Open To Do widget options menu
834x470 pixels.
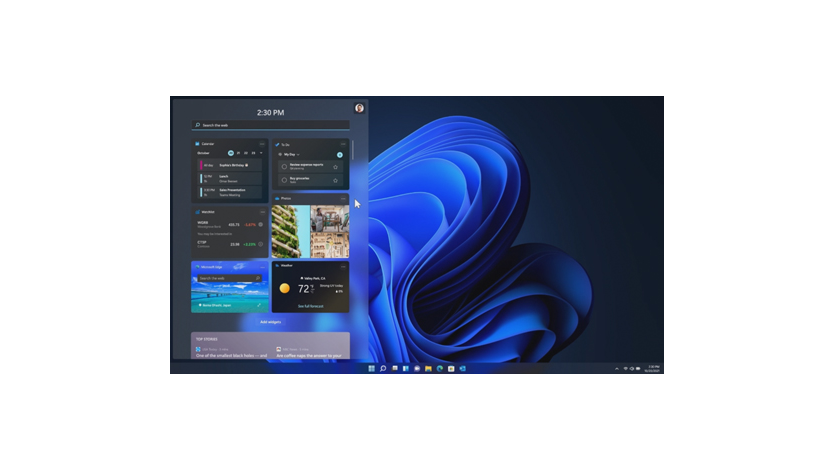pyautogui.click(x=343, y=144)
